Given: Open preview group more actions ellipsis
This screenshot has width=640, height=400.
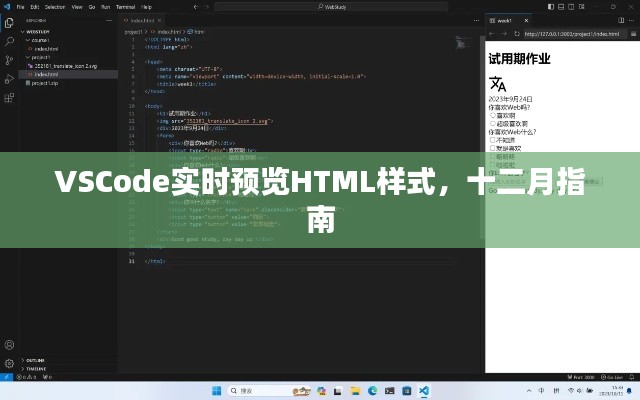Looking at the screenshot, I should click(633, 20).
